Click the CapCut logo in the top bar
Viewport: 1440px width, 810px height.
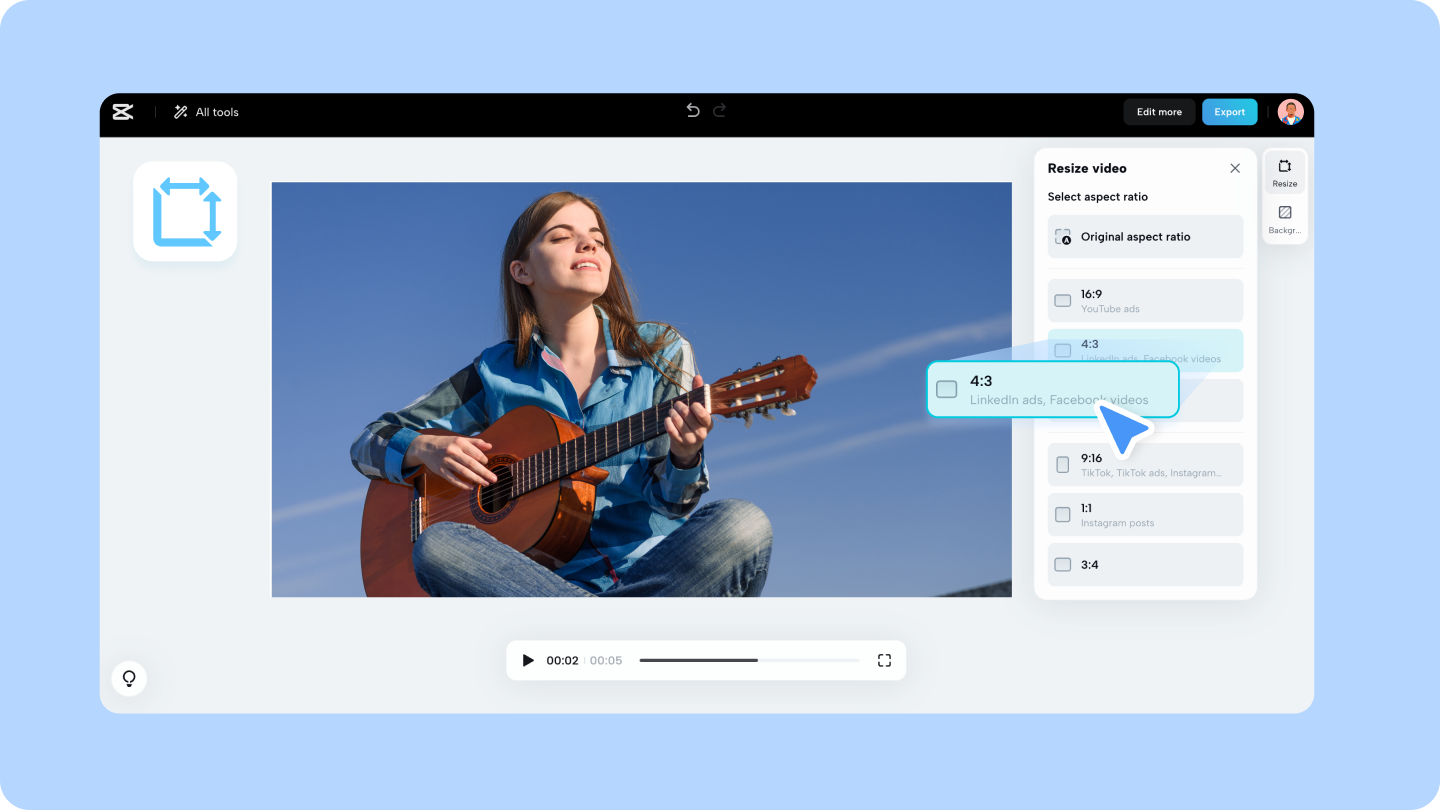point(123,112)
